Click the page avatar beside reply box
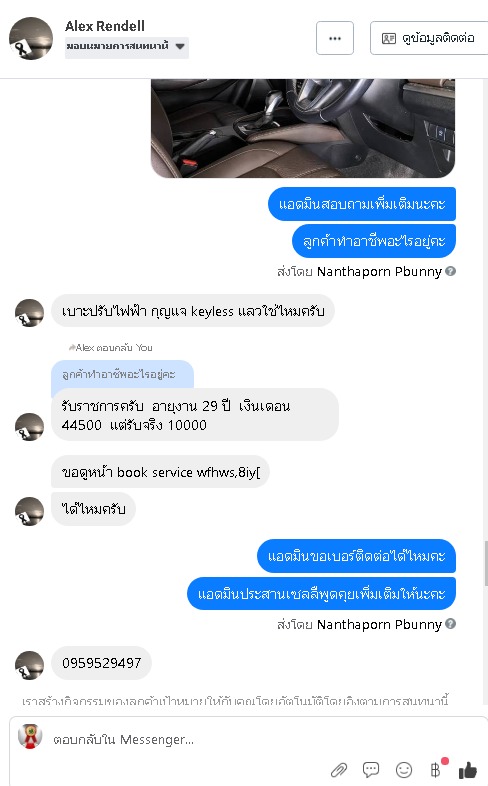The width and height of the screenshot is (488, 786). pyautogui.click(x=30, y=737)
